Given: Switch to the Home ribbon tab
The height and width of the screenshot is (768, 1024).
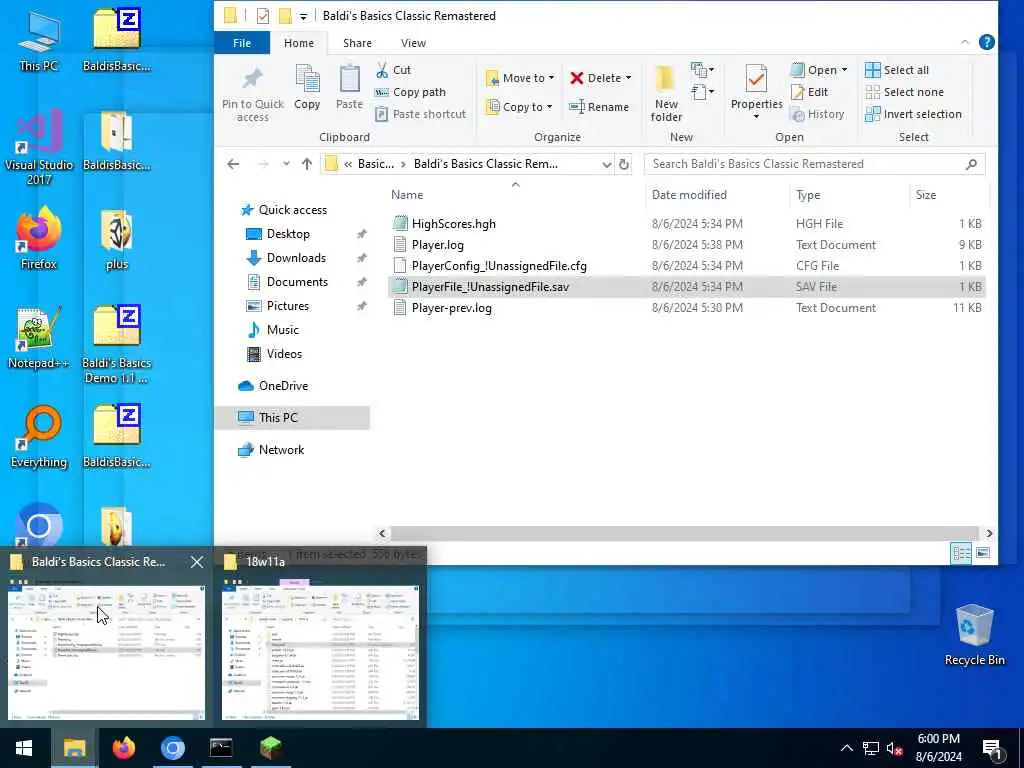Looking at the screenshot, I should 298,43.
